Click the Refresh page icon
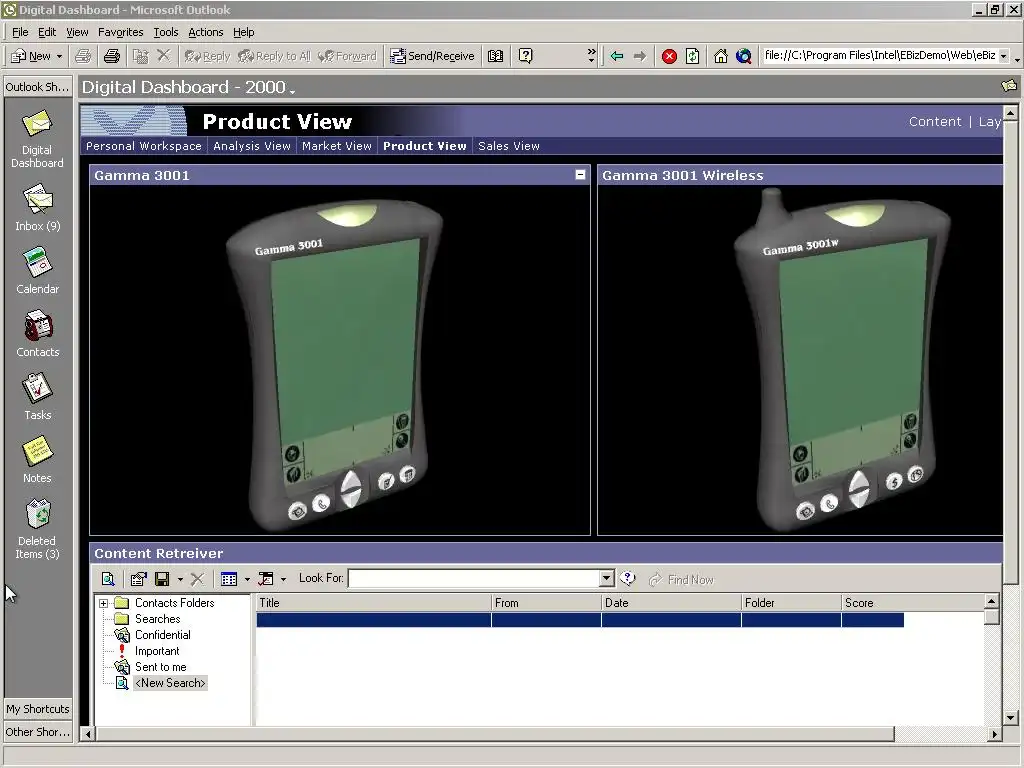 (x=692, y=56)
